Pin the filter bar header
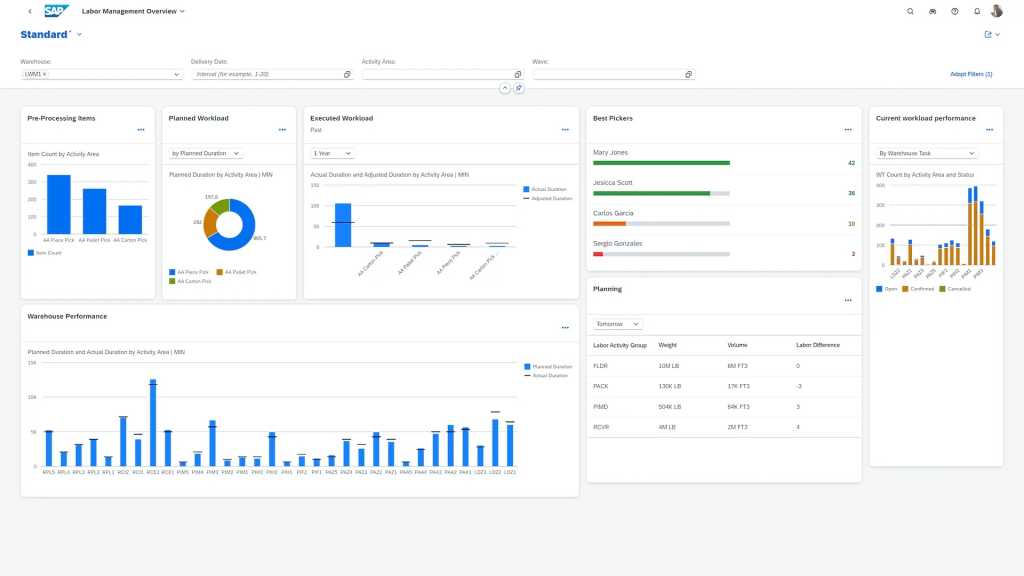This screenshot has height=576, width=1024. pyautogui.click(x=519, y=88)
